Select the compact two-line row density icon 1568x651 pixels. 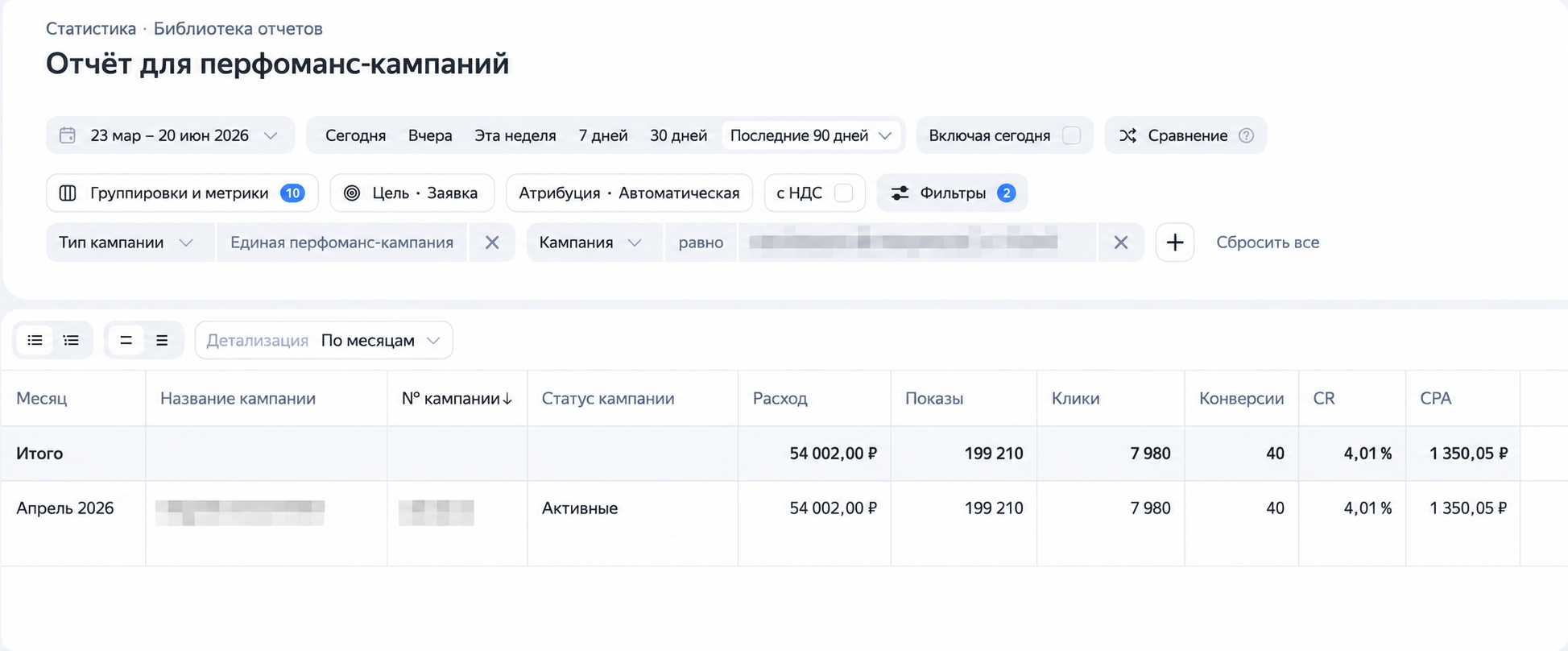tap(126, 340)
